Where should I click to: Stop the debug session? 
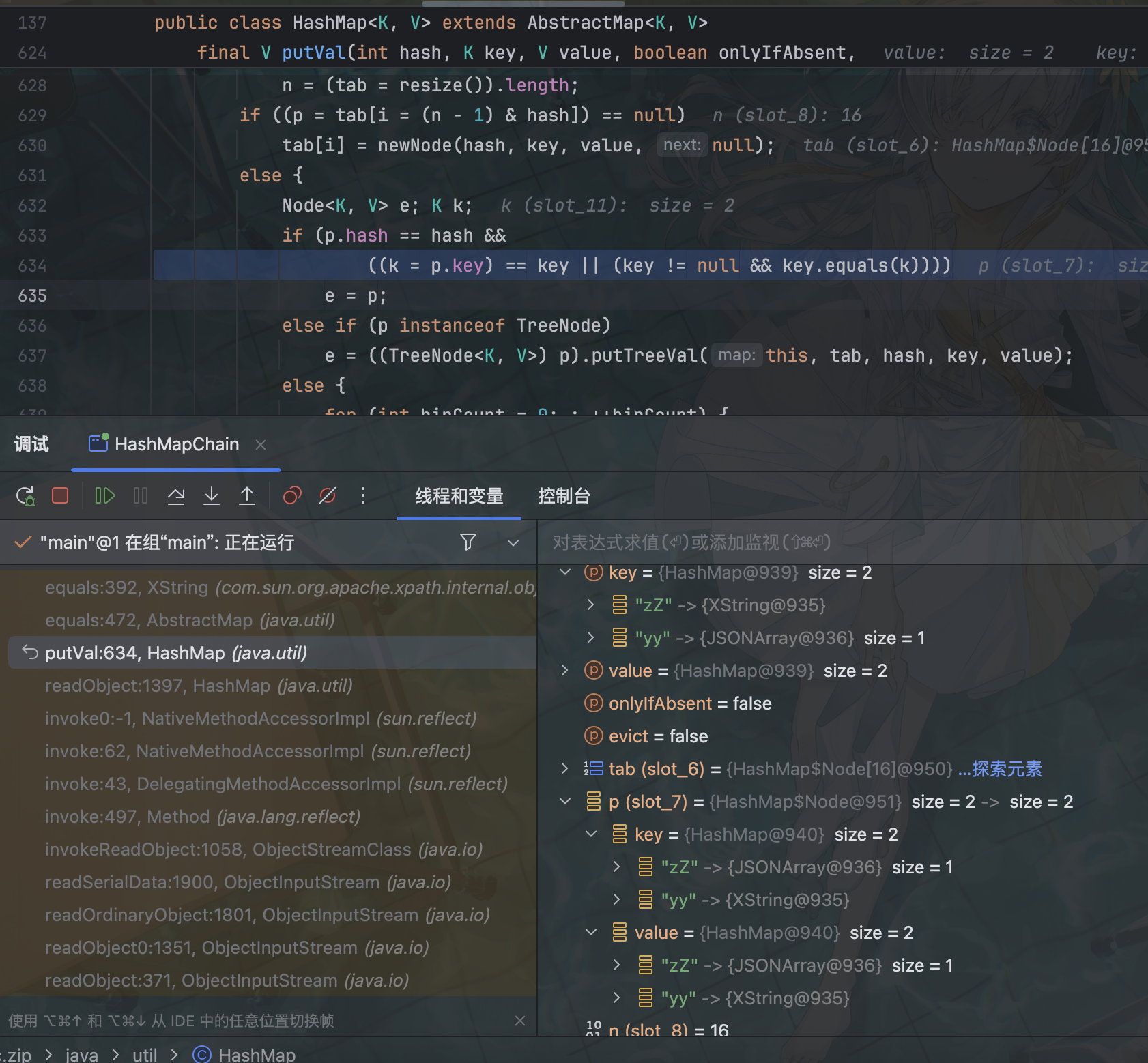[x=60, y=496]
